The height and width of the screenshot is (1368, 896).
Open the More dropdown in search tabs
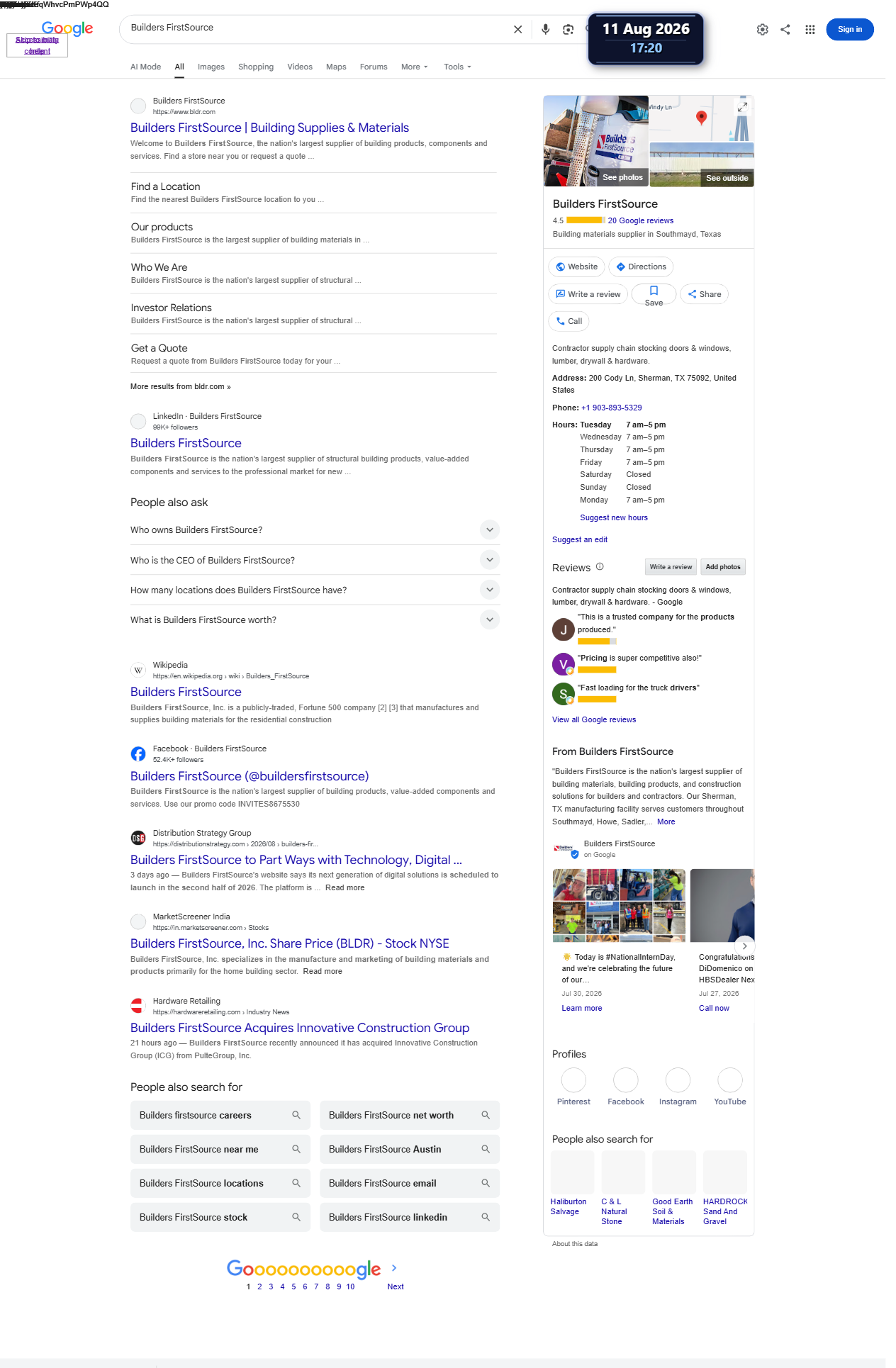pos(415,67)
